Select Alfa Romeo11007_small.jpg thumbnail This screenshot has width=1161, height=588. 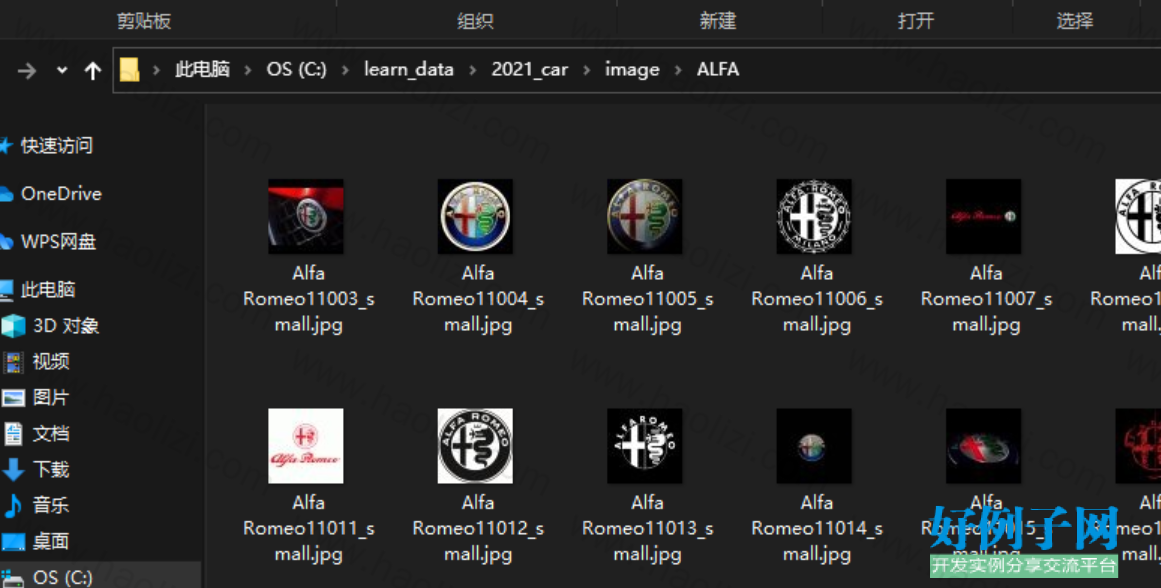[983, 216]
